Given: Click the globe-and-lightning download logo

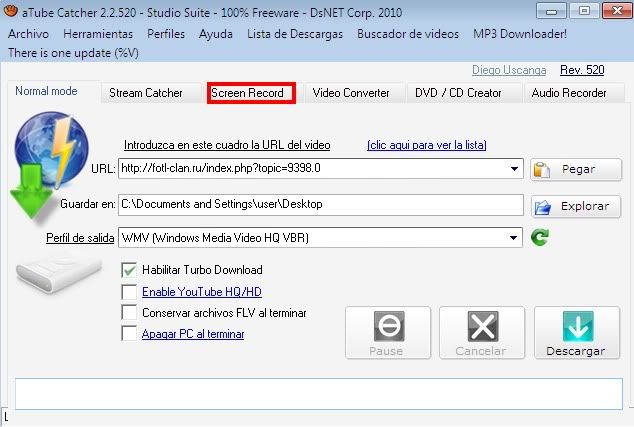Looking at the screenshot, I should pyautogui.click(x=51, y=166).
